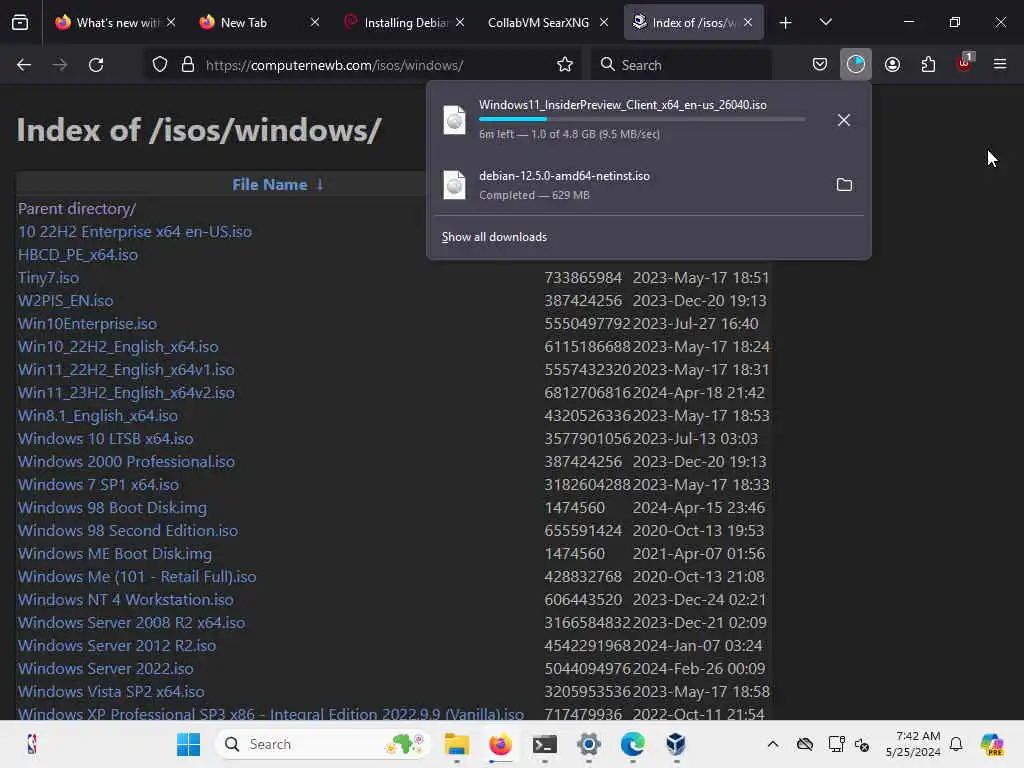The height and width of the screenshot is (768, 1024).
Task: Download Windows 2000 Professional.iso
Action: coord(127,462)
